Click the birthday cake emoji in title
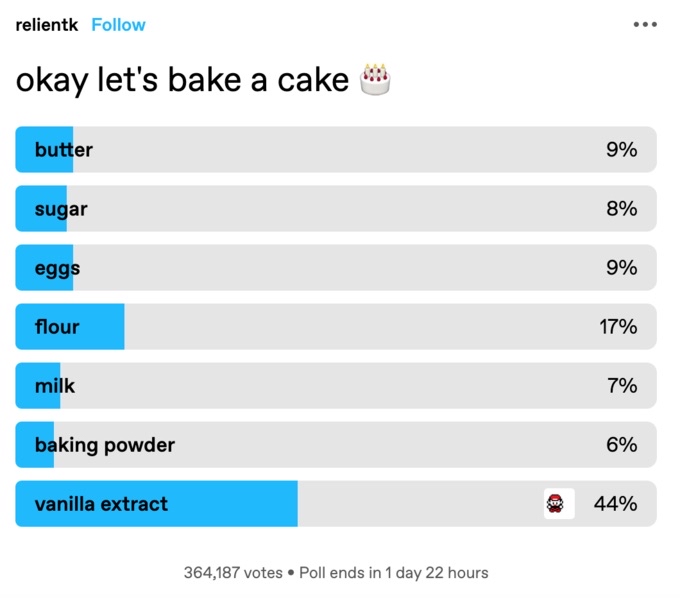 point(375,79)
